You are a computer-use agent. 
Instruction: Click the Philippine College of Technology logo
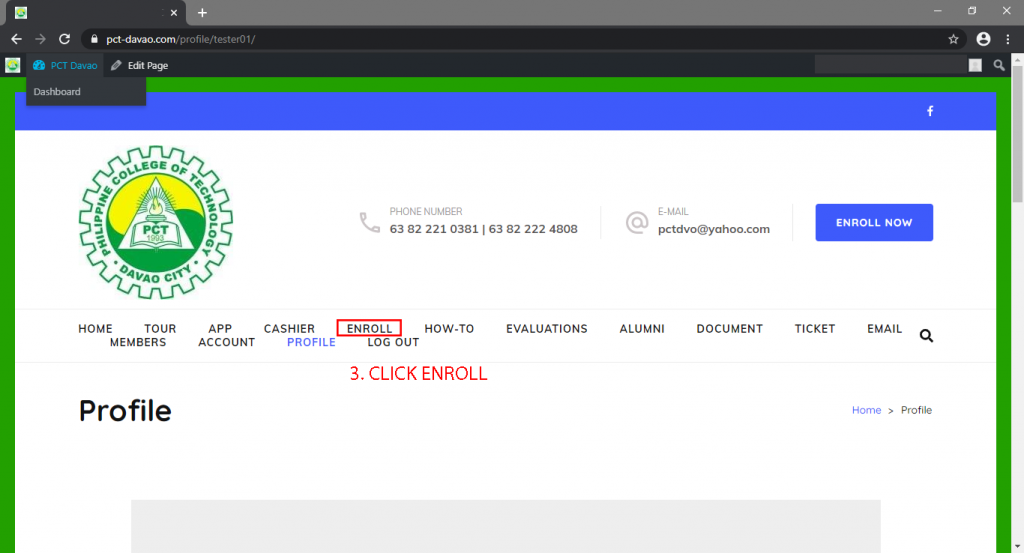[x=155, y=222]
